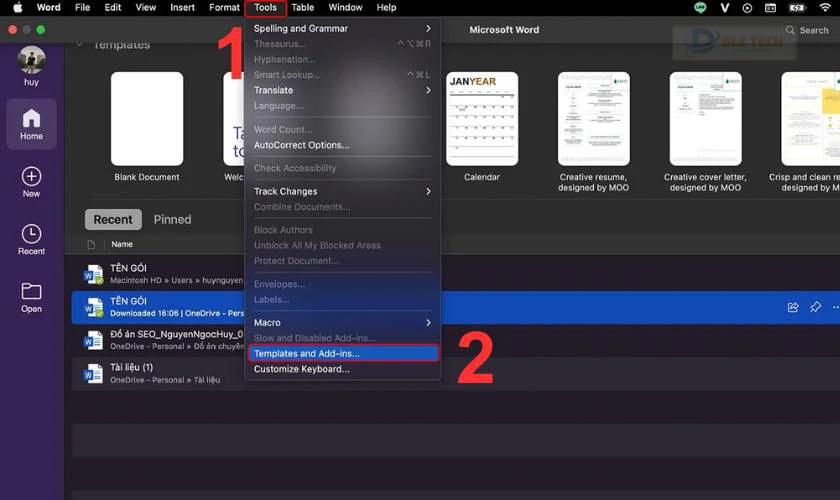Select Combine Documents menu item
This screenshot has width=840, height=500.
pos(343,207)
